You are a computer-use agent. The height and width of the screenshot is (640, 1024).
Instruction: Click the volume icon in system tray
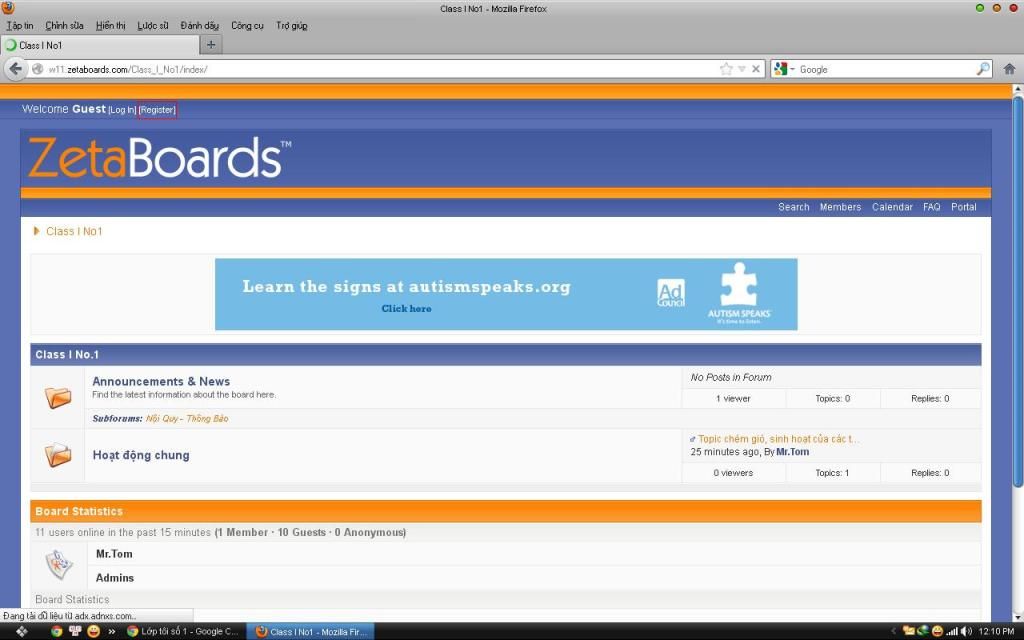965,631
